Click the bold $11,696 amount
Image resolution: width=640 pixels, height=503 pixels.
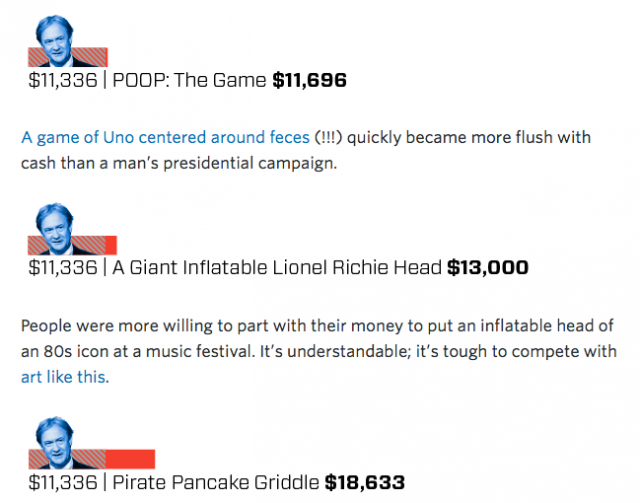309,80
